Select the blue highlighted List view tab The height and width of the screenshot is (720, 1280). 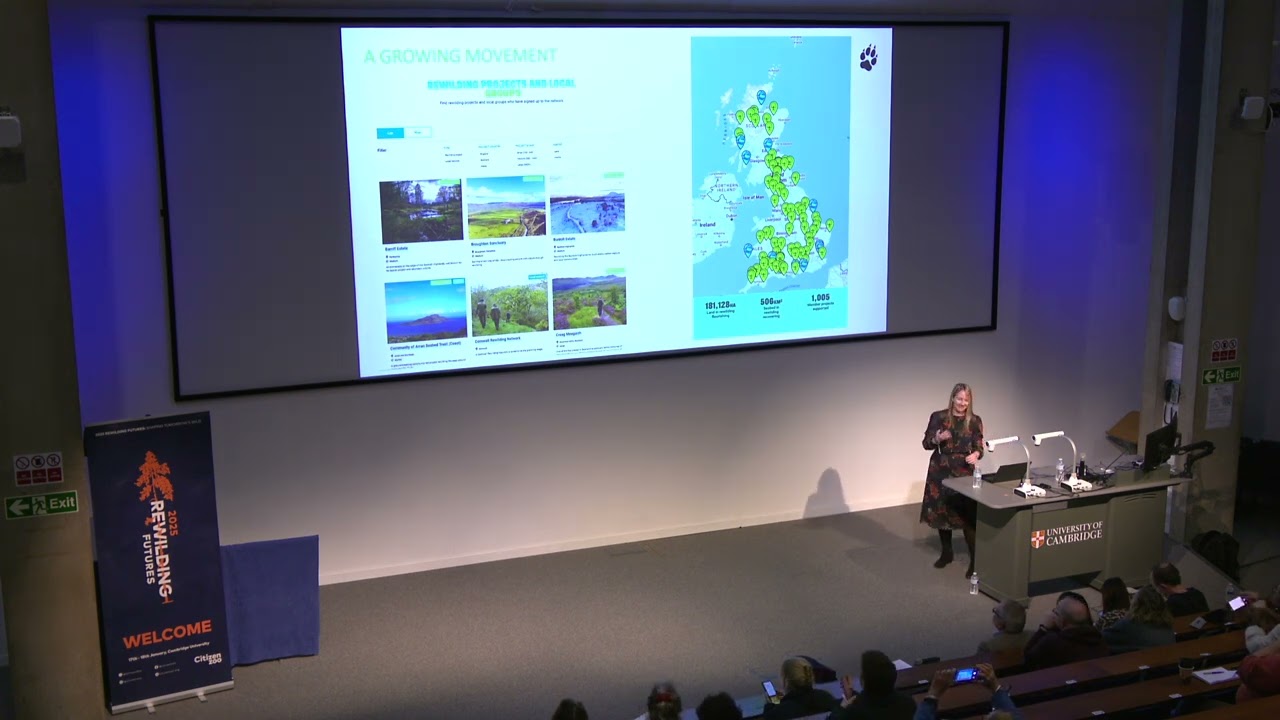pyautogui.click(x=390, y=132)
